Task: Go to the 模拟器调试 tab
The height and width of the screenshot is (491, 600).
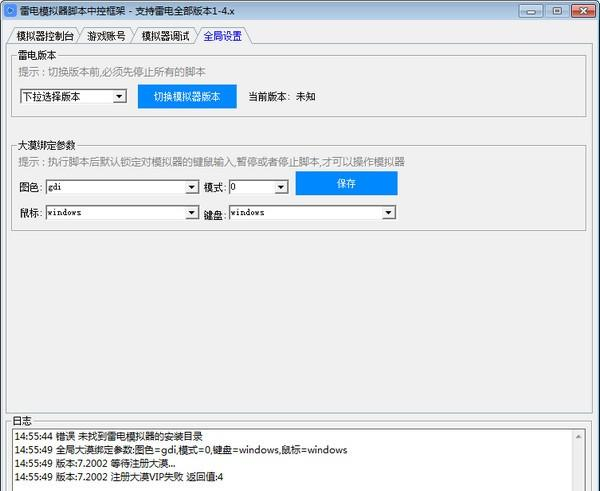Action: click(x=165, y=36)
